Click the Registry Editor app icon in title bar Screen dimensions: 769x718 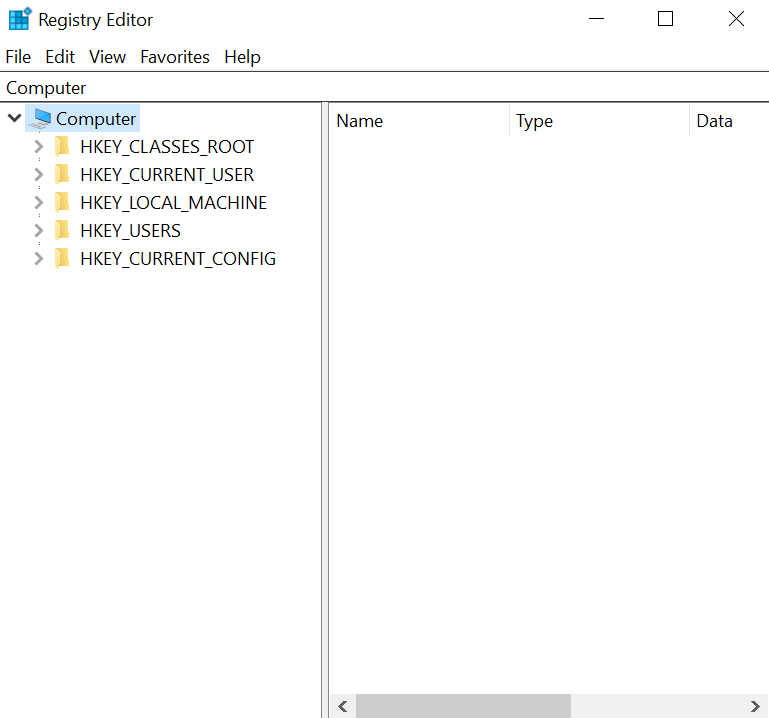(20, 19)
